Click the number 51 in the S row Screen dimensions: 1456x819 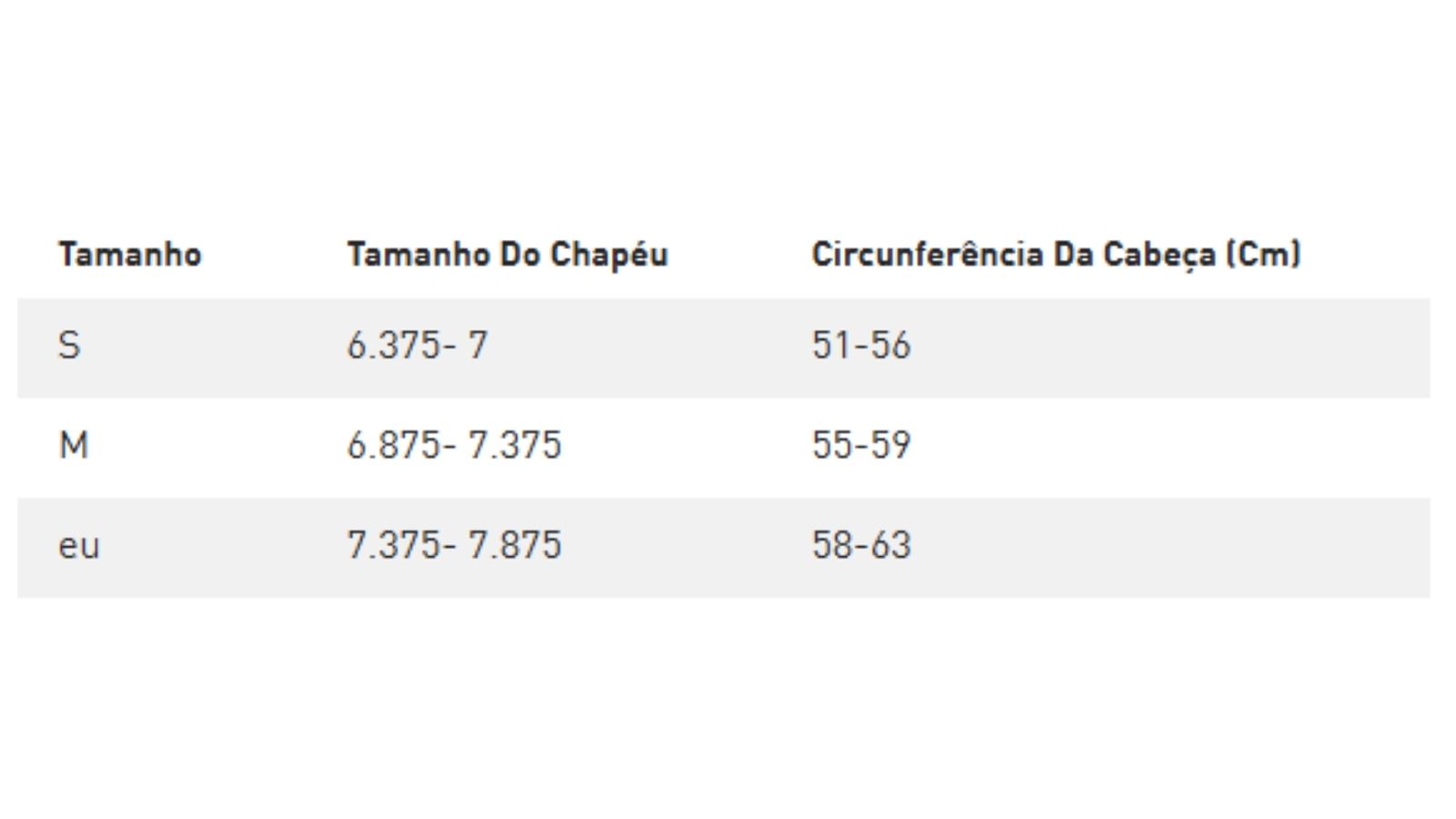coord(830,346)
